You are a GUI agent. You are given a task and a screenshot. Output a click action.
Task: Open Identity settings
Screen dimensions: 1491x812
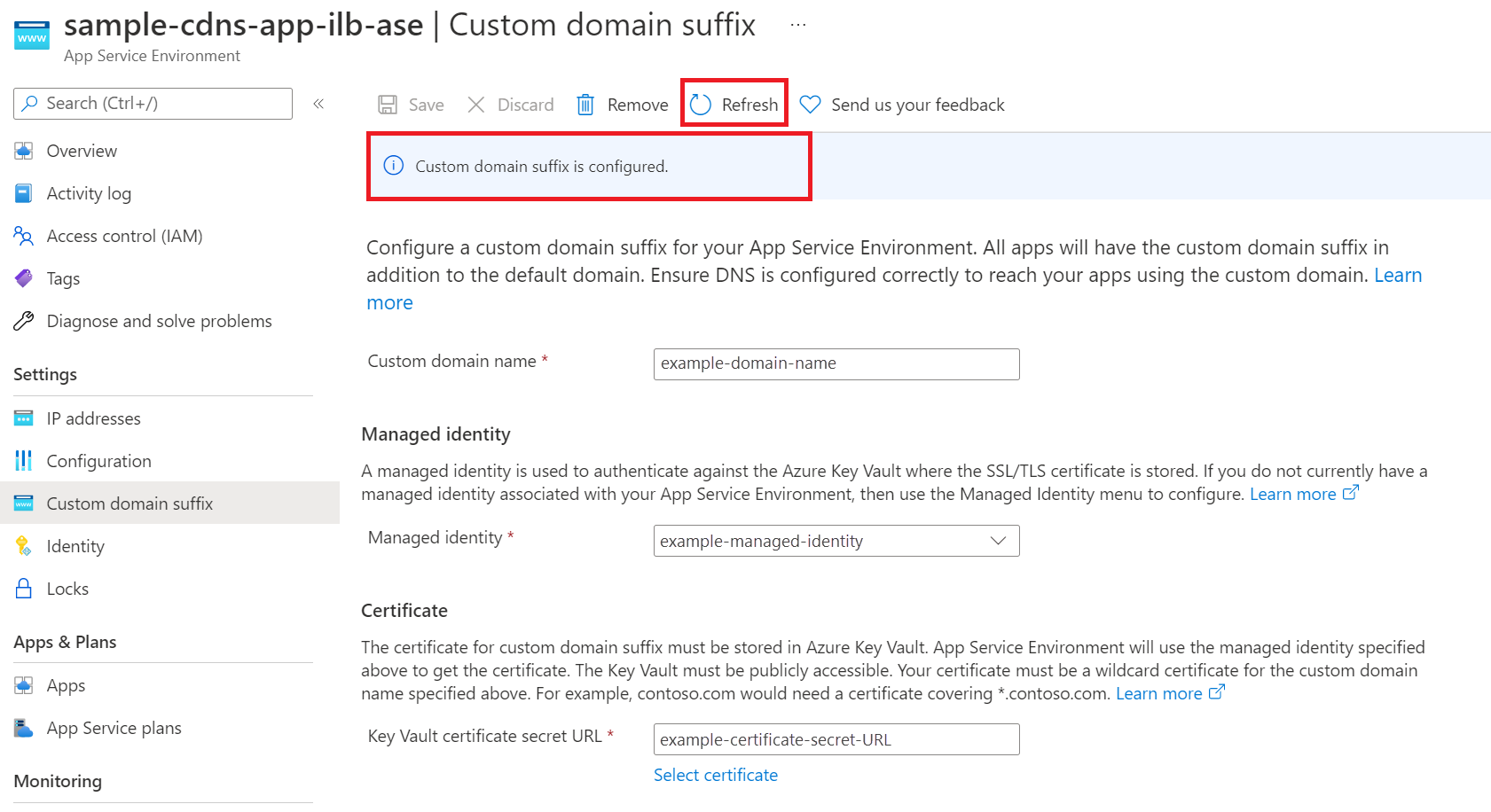[x=75, y=546]
